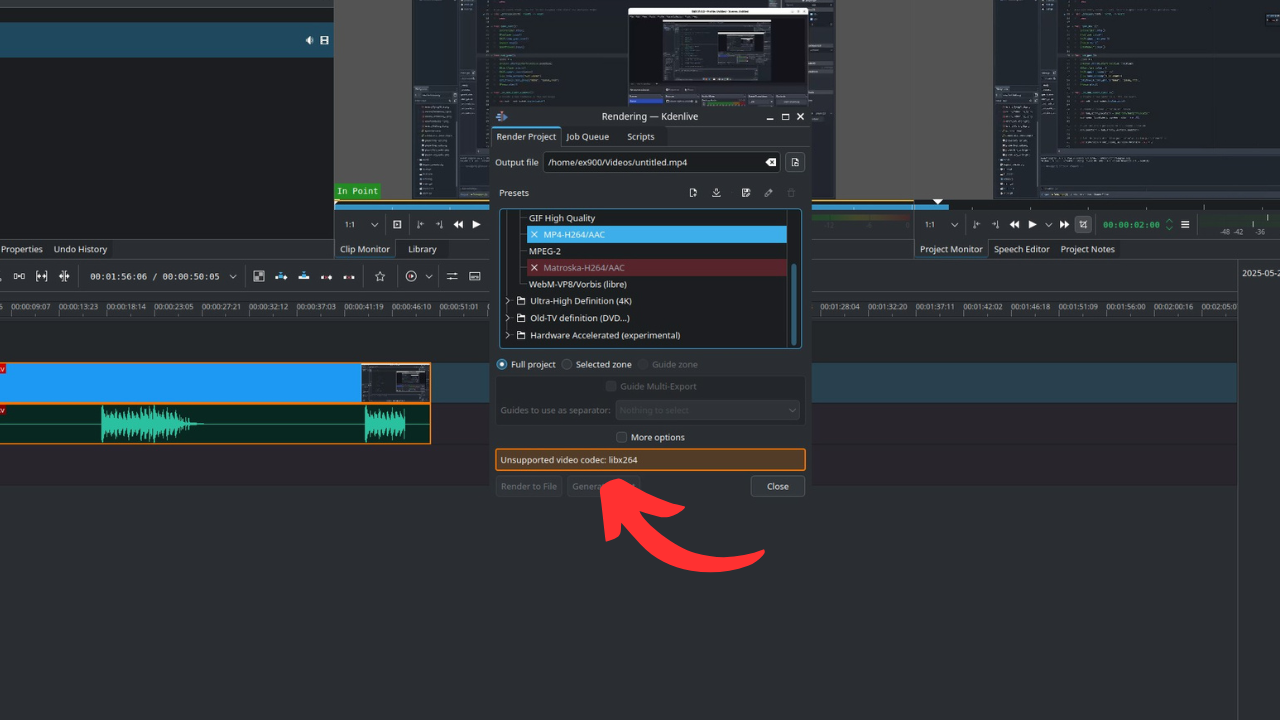
Task: Open the Project Monitor hamburger menu
Action: click(1185, 225)
